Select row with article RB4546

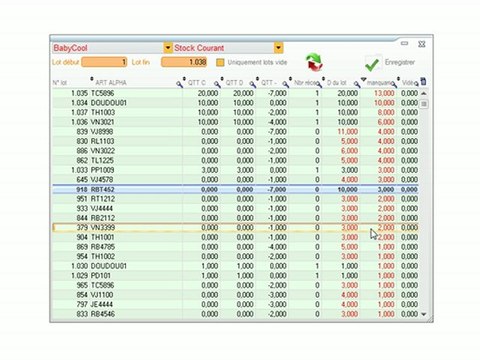click(235, 314)
